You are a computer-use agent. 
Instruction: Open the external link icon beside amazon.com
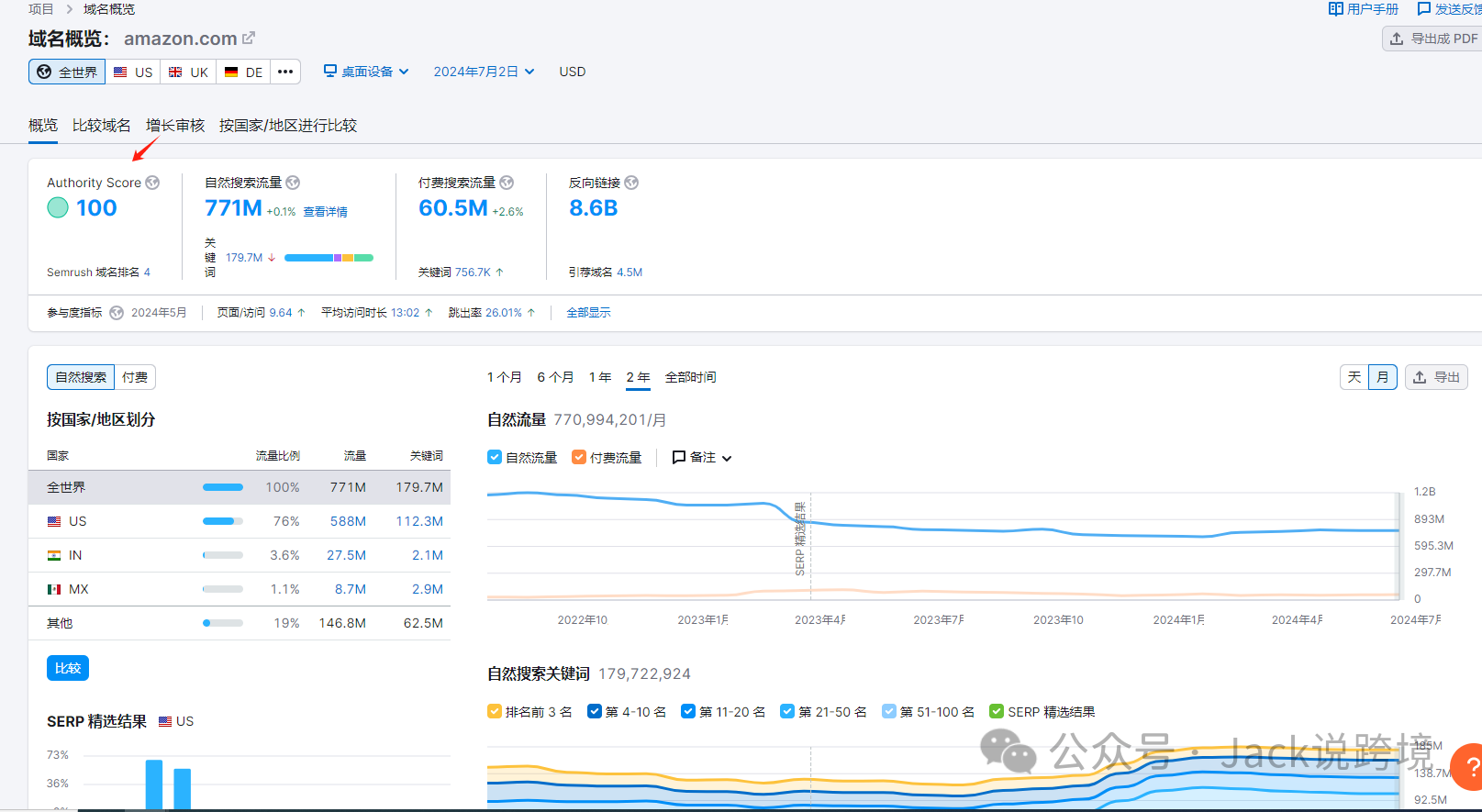[x=249, y=39]
